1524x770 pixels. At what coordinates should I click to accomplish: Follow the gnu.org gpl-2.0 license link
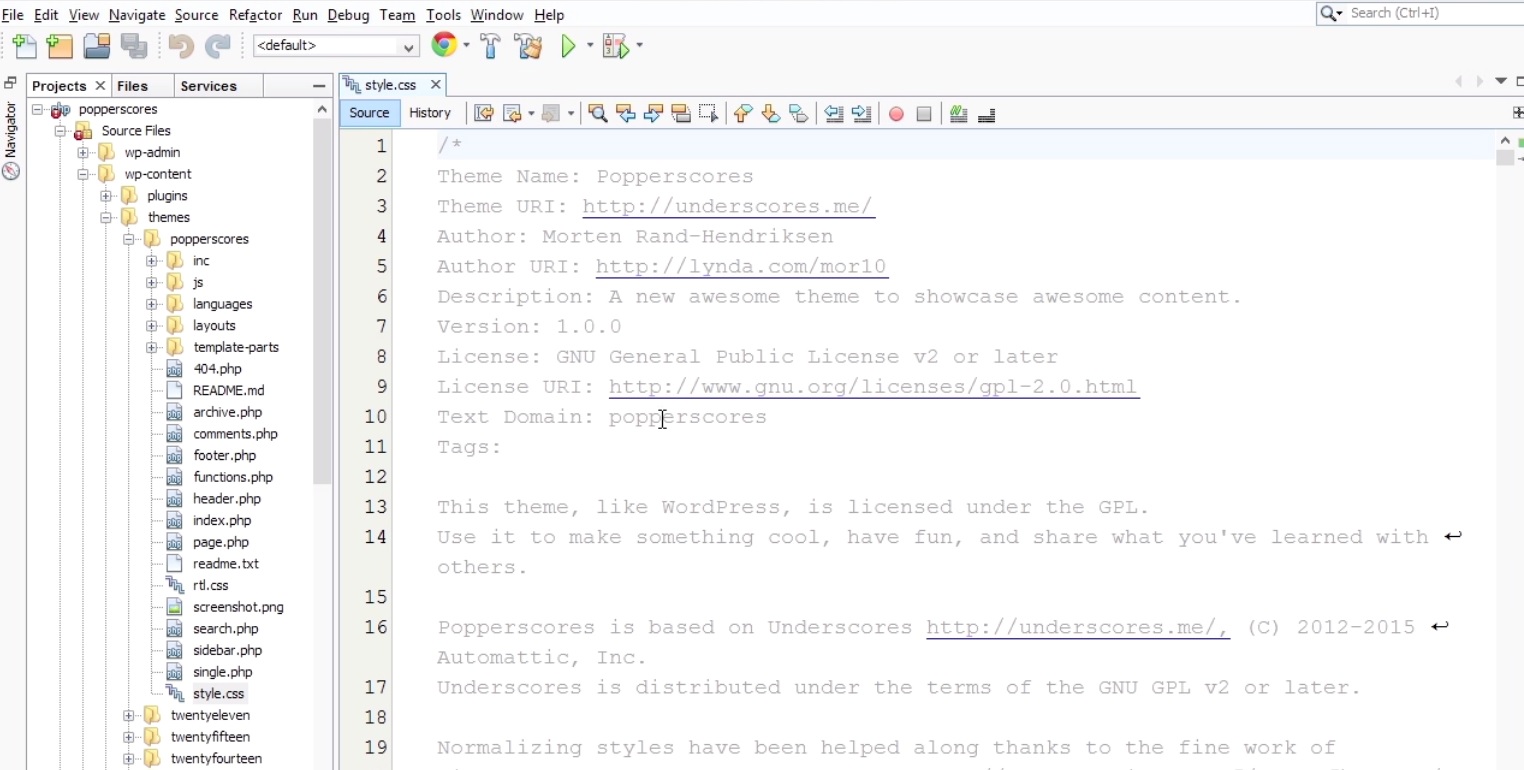coord(873,387)
